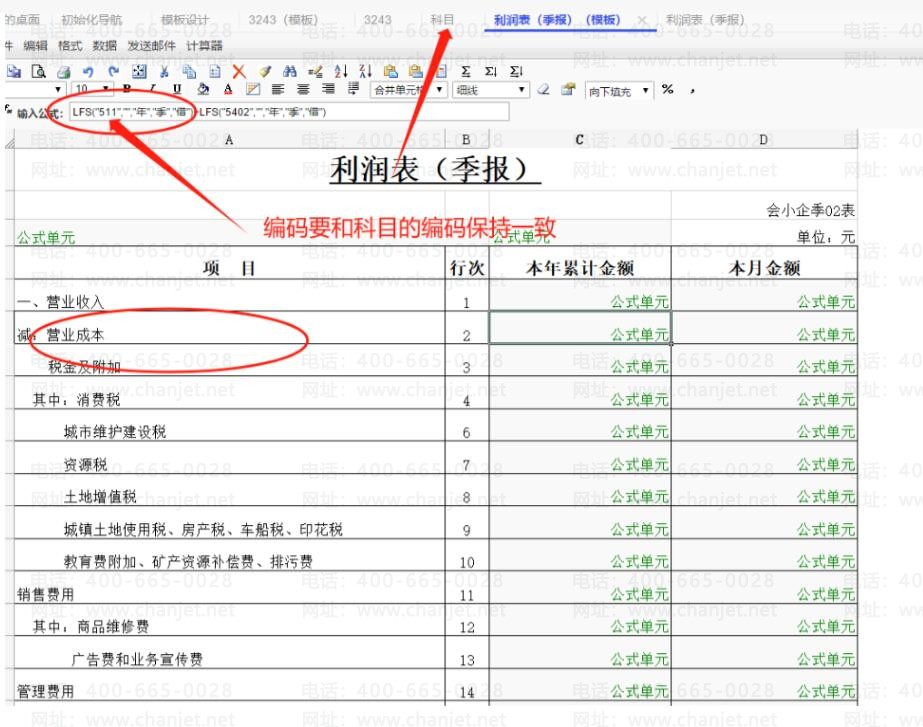923x727 pixels.
Task: Select the 营业成本 本年累计金额 formula cell
Action: point(580,328)
